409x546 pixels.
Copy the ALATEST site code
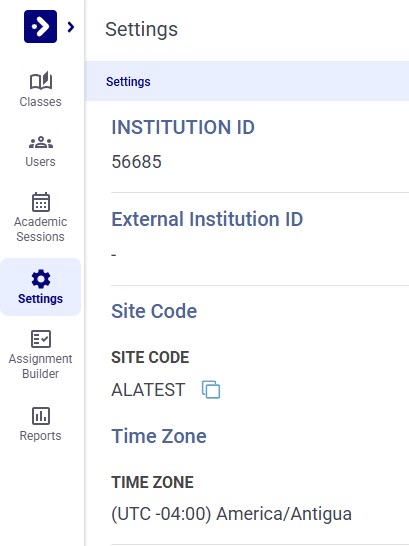[x=211, y=389]
